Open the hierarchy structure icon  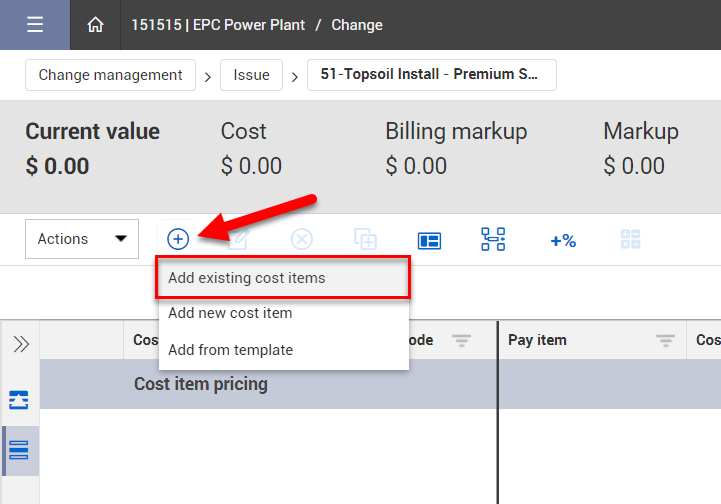click(493, 239)
